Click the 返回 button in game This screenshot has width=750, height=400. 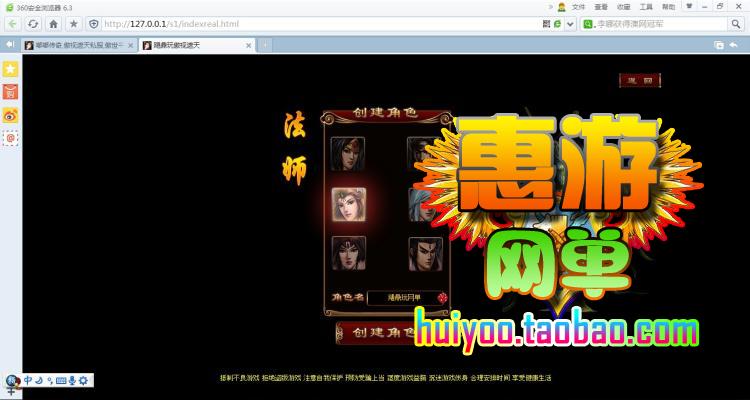coord(640,80)
